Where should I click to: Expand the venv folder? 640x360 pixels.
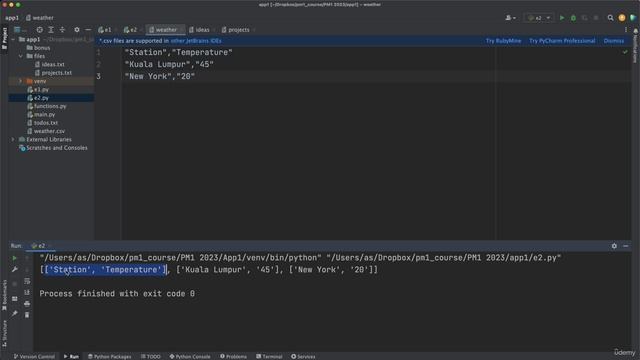pos(20,81)
